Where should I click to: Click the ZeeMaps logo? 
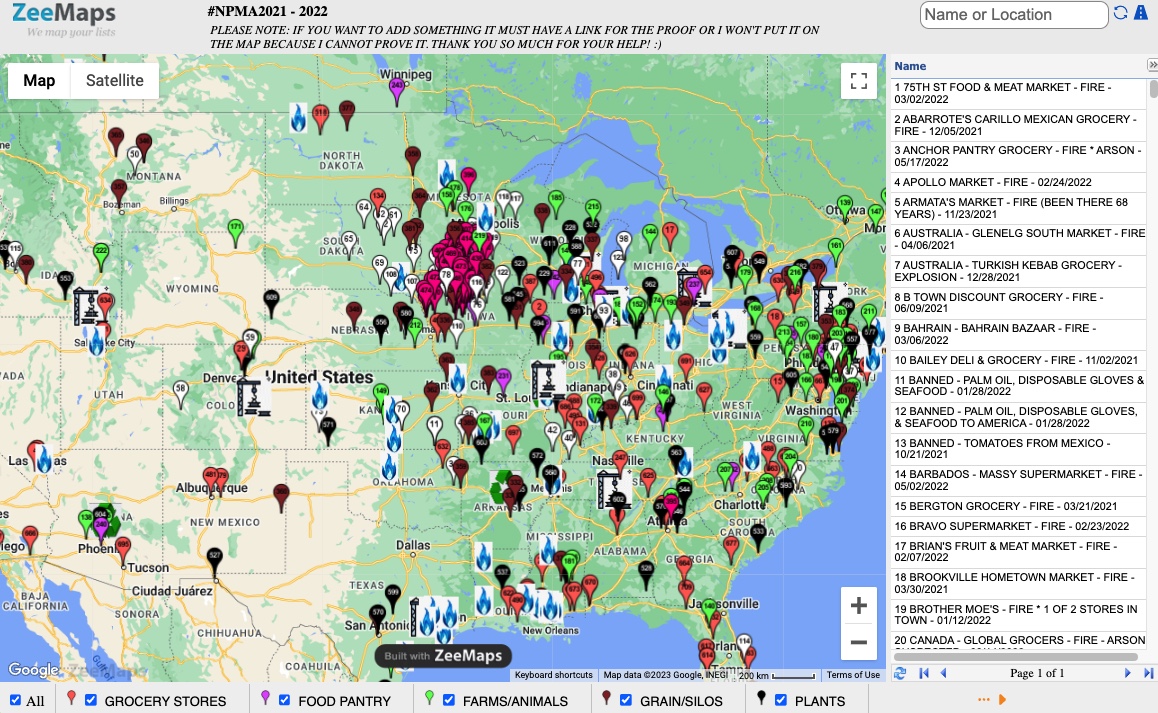pos(64,20)
